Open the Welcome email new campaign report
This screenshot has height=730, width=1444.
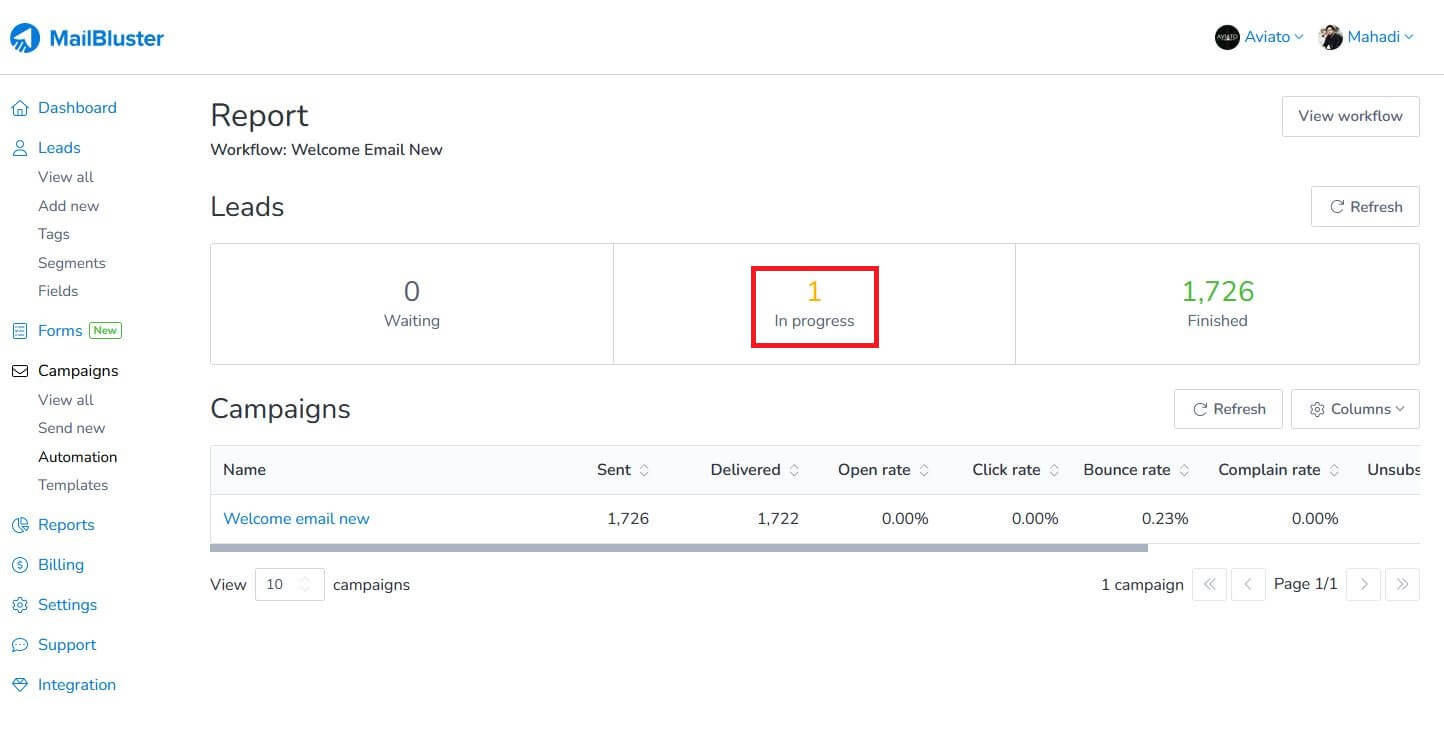(x=296, y=518)
